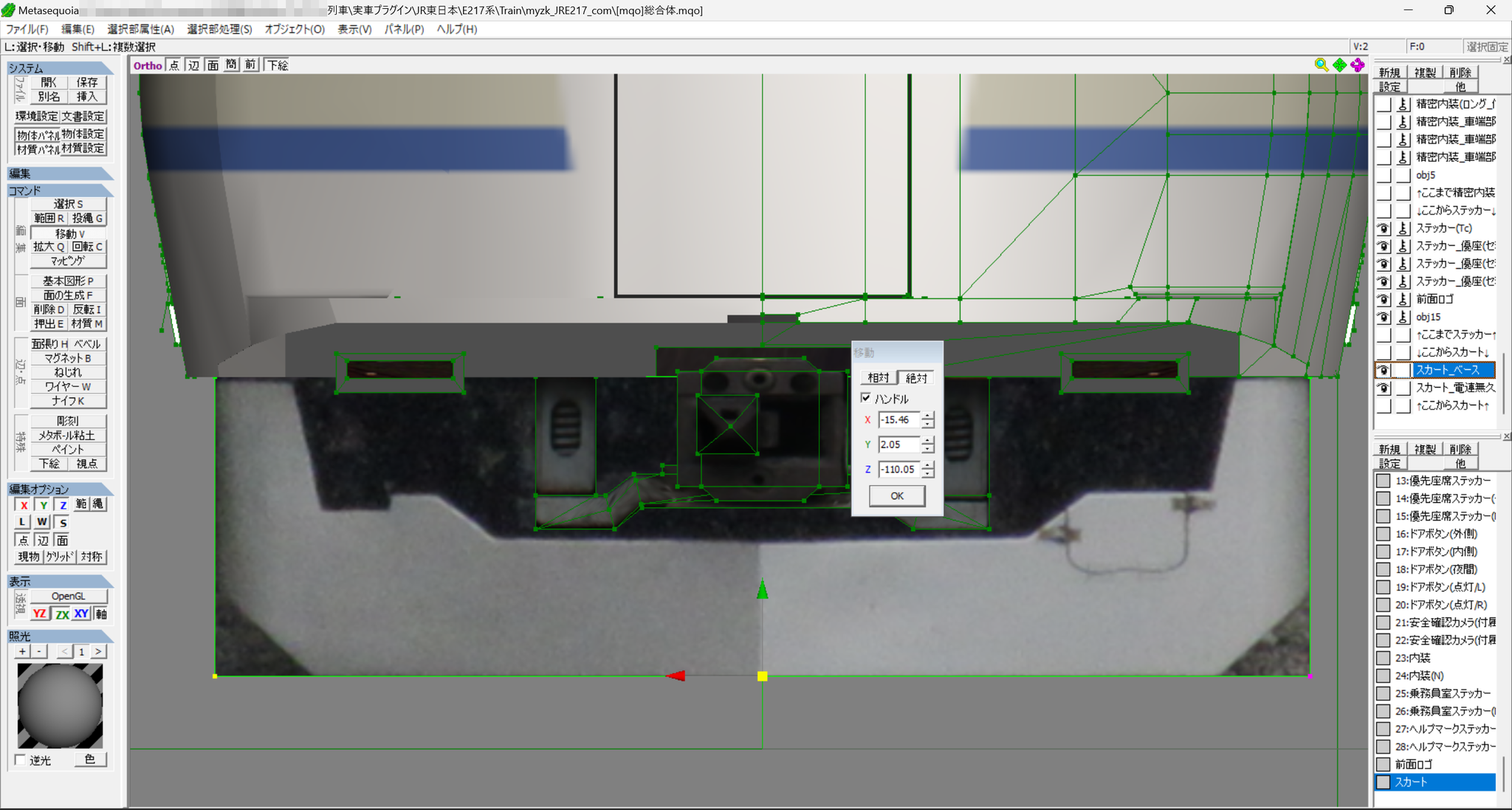The width and height of the screenshot is (1512, 810).
Task: Collapse the 編集オプション panel header
Action: point(61,489)
